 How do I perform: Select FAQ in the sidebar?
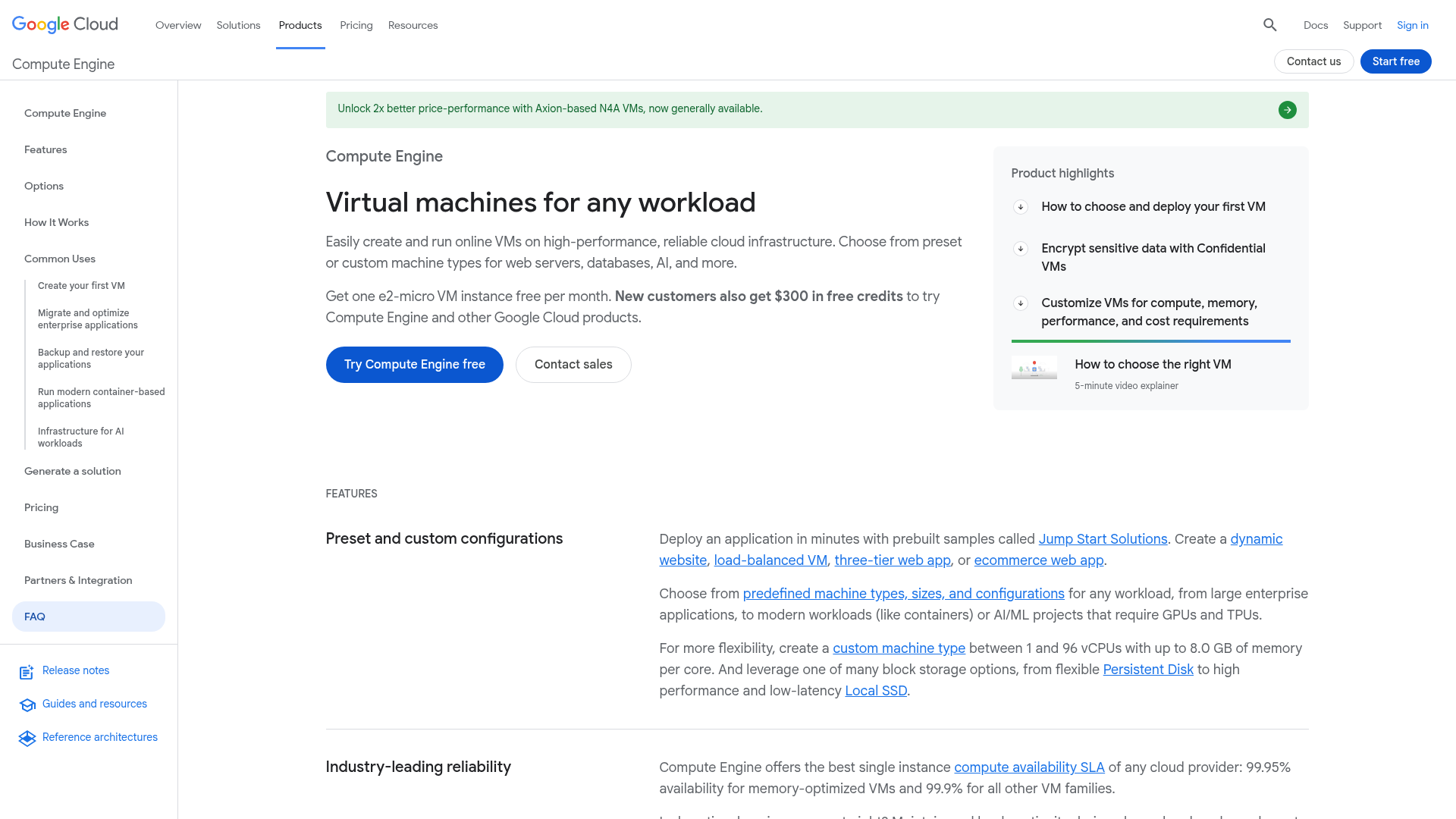pyautogui.click(x=34, y=617)
